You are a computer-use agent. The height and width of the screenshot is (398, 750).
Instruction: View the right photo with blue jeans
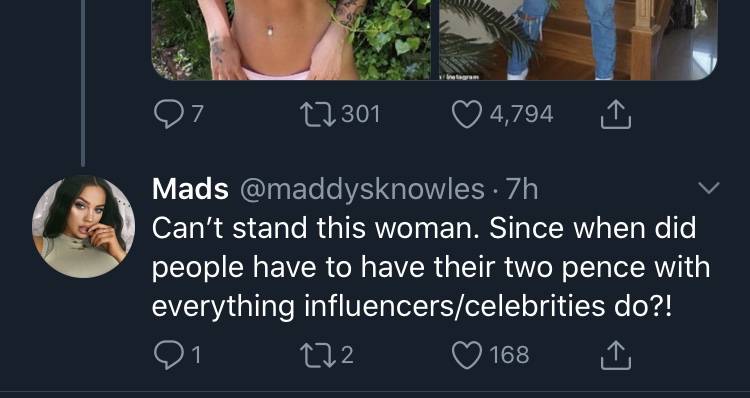click(578, 40)
